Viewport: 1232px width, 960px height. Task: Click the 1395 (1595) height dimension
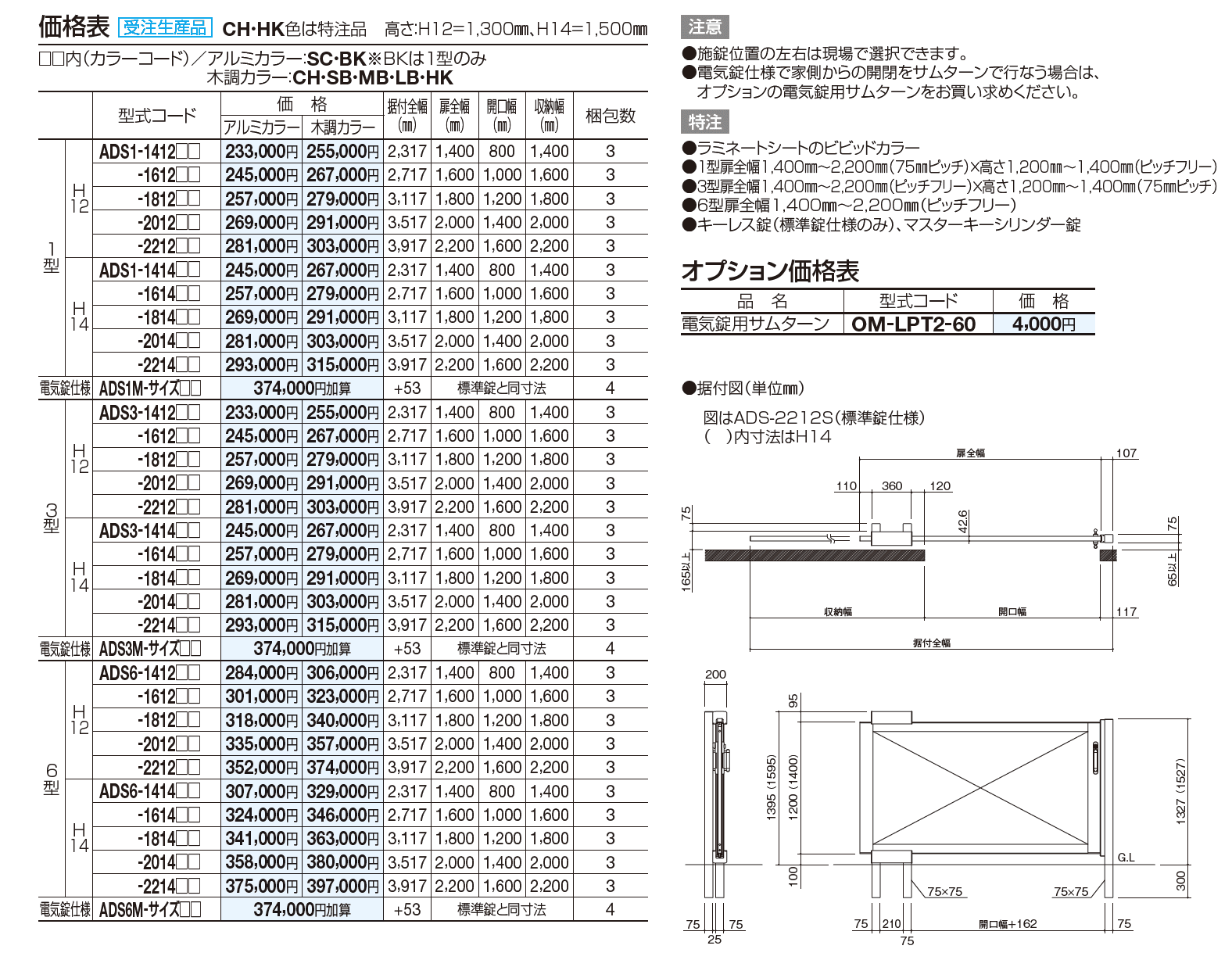(772, 787)
